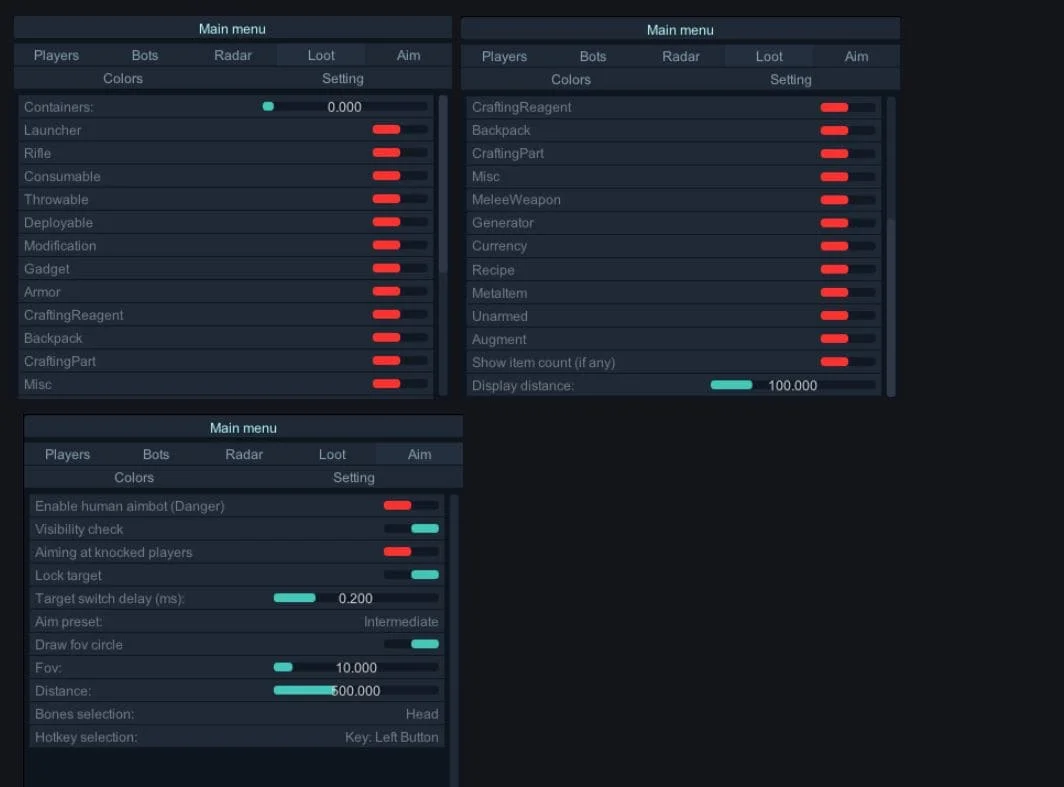Toggle the Rifle loot switch

(x=399, y=153)
